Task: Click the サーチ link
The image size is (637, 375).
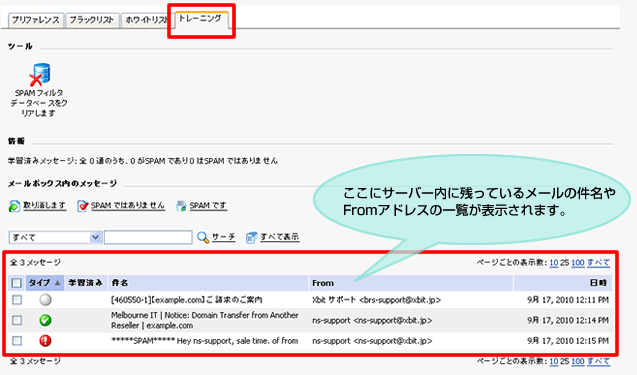Action: pyautogui.click(x=223, y=237)
